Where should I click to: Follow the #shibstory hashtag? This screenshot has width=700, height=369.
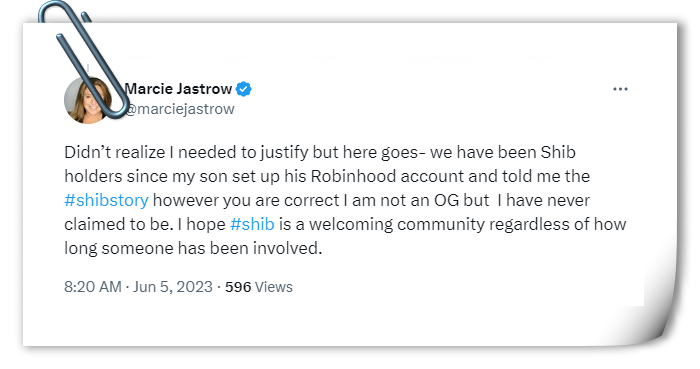[106, 200]
